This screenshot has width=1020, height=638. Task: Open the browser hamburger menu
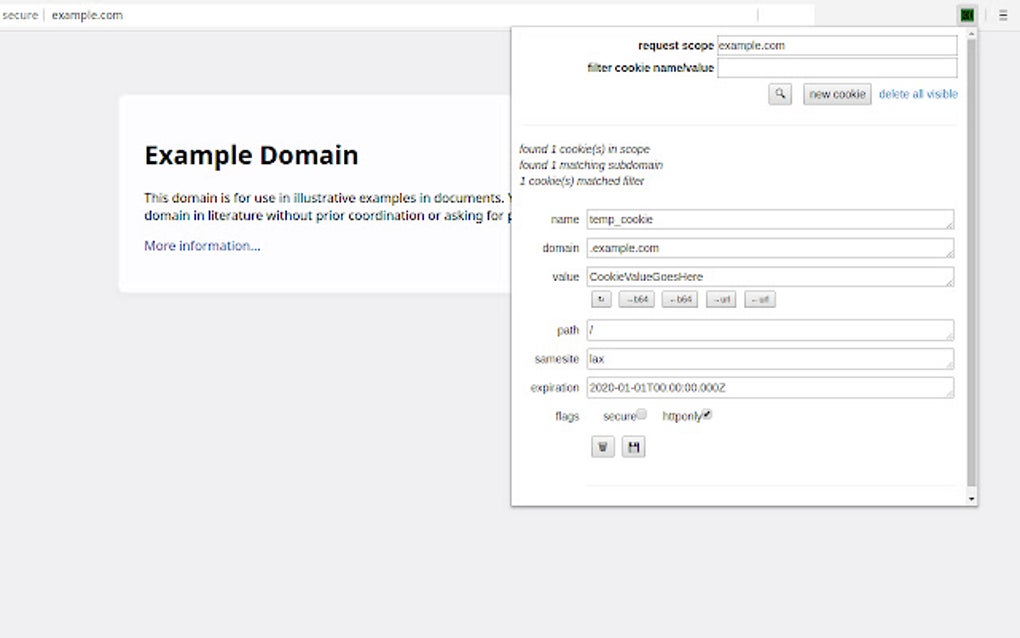1002,14
